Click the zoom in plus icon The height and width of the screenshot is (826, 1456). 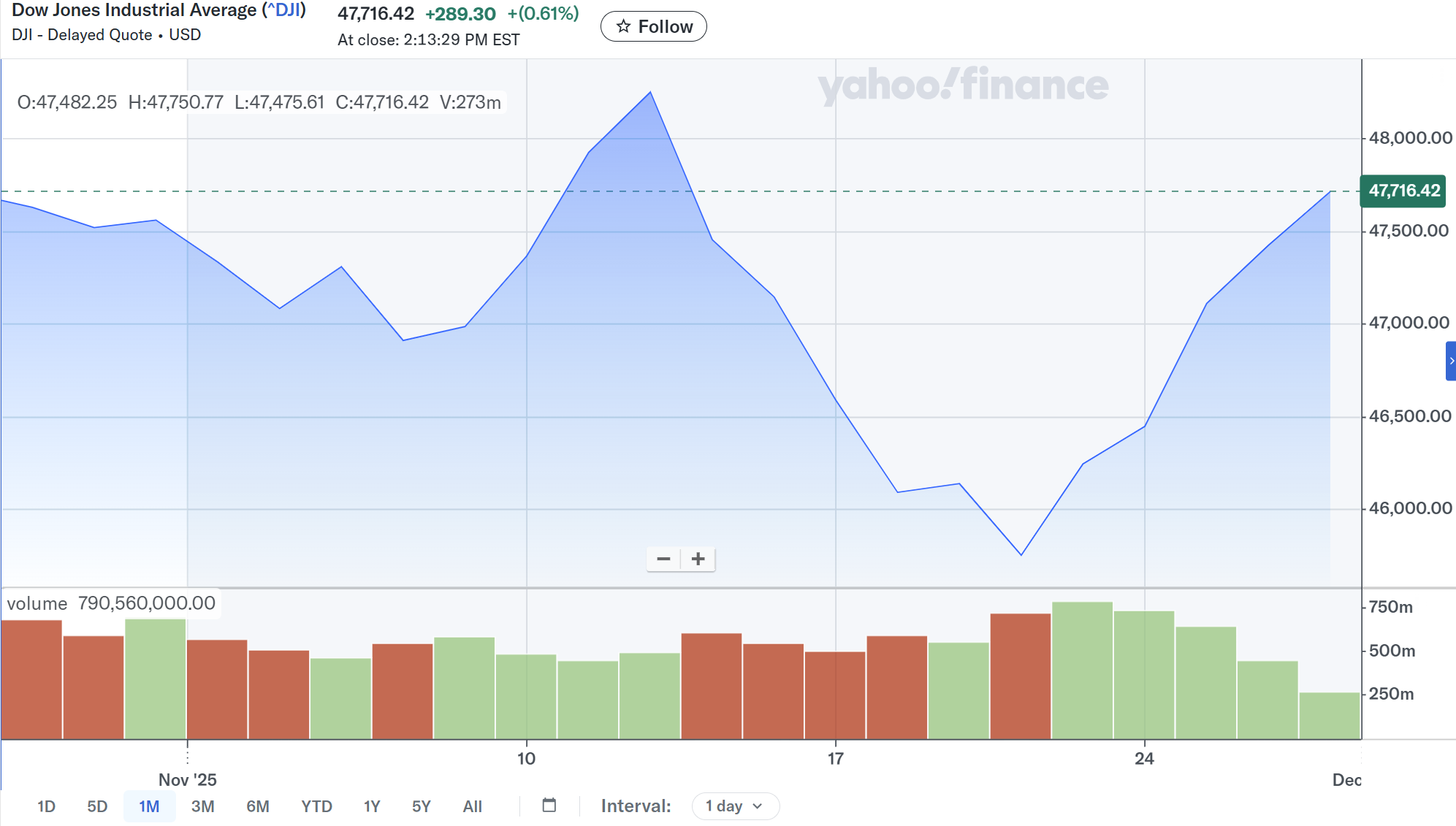click(x=698, y=559)
